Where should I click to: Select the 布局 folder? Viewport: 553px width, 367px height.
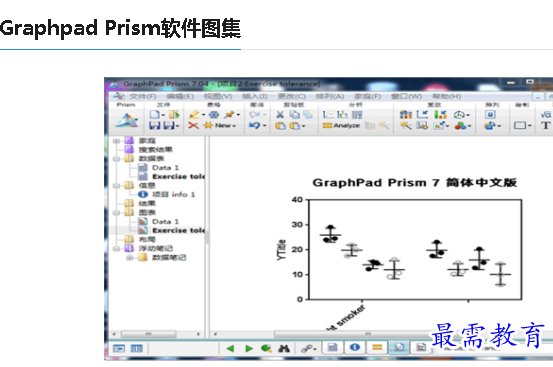click(147, 239)
